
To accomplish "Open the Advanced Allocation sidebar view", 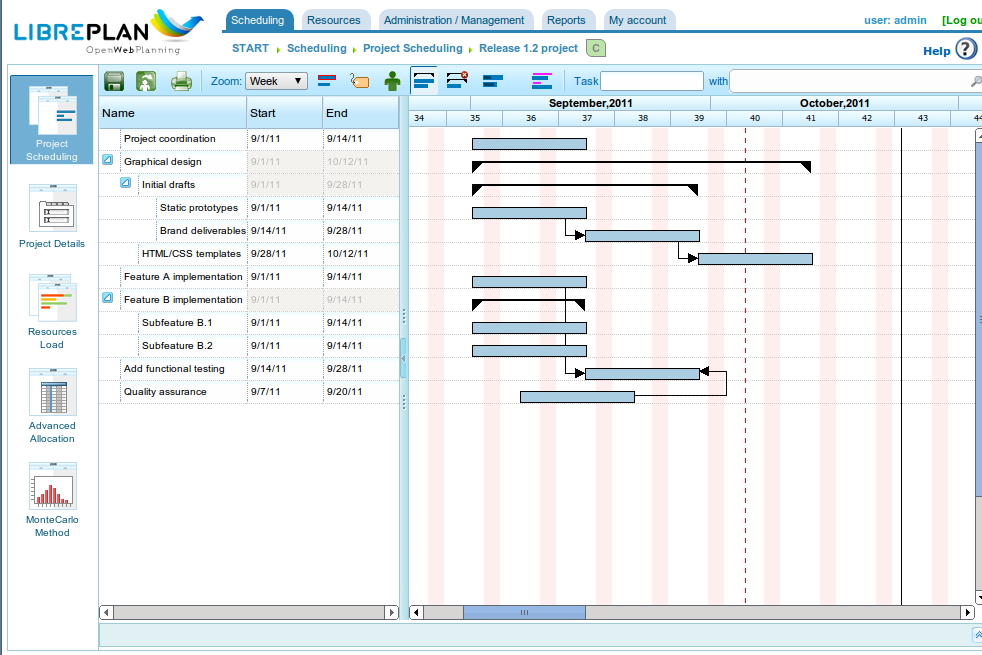I will point(52,406).
